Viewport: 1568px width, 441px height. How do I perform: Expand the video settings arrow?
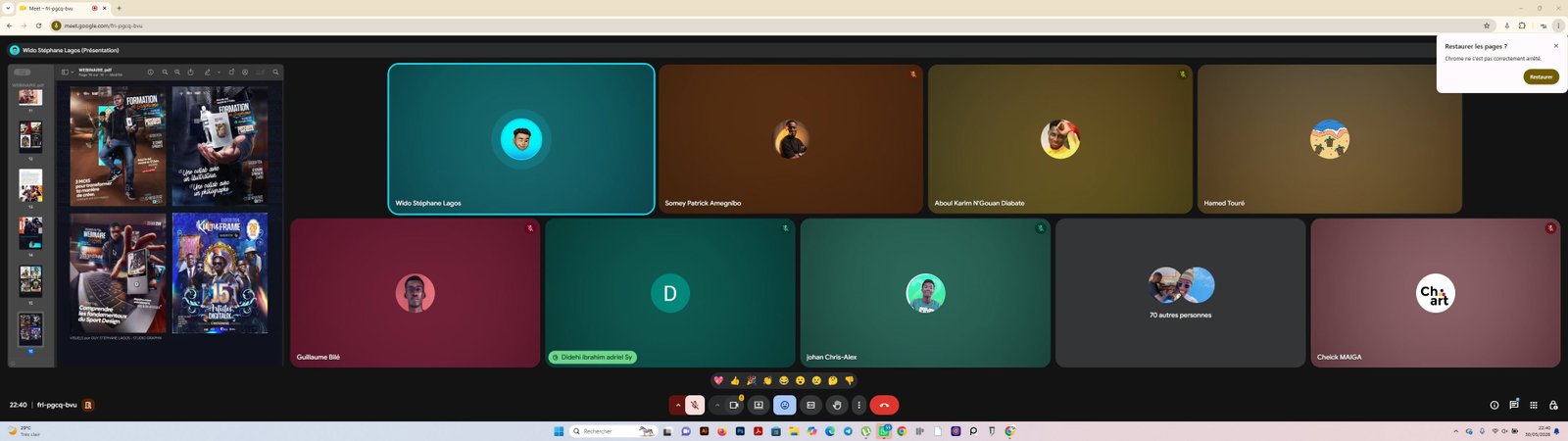(717, 405)
